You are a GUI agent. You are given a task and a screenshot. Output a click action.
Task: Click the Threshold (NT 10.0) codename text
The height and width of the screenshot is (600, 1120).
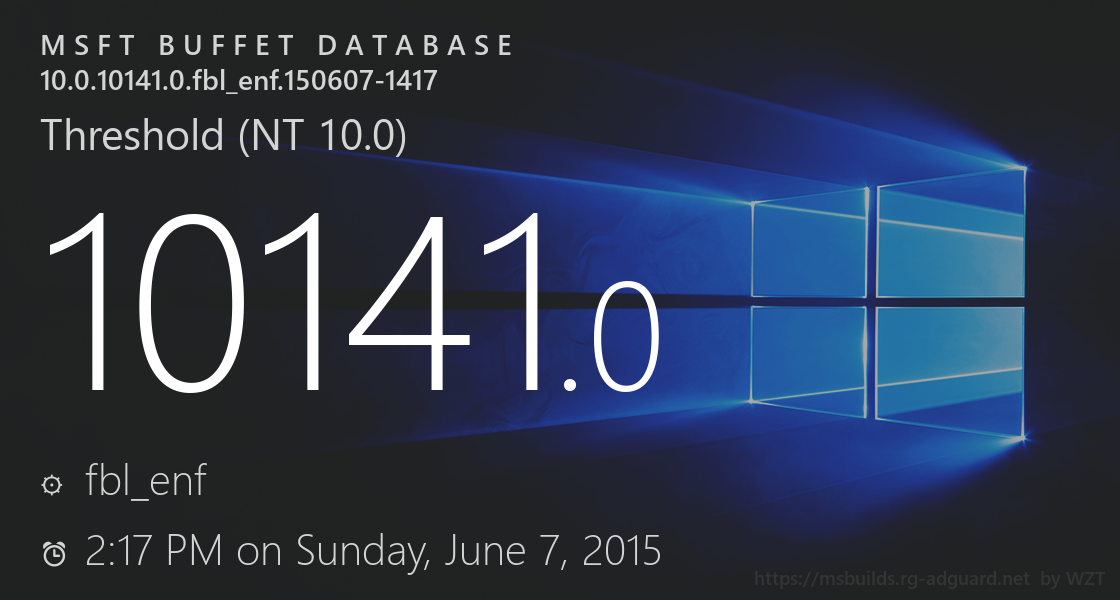point(223,136)
